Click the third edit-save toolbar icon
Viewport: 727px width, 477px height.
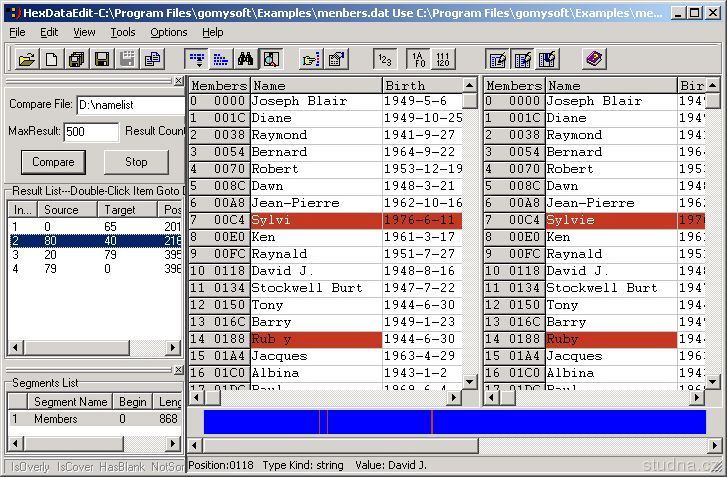pos(548,59)
